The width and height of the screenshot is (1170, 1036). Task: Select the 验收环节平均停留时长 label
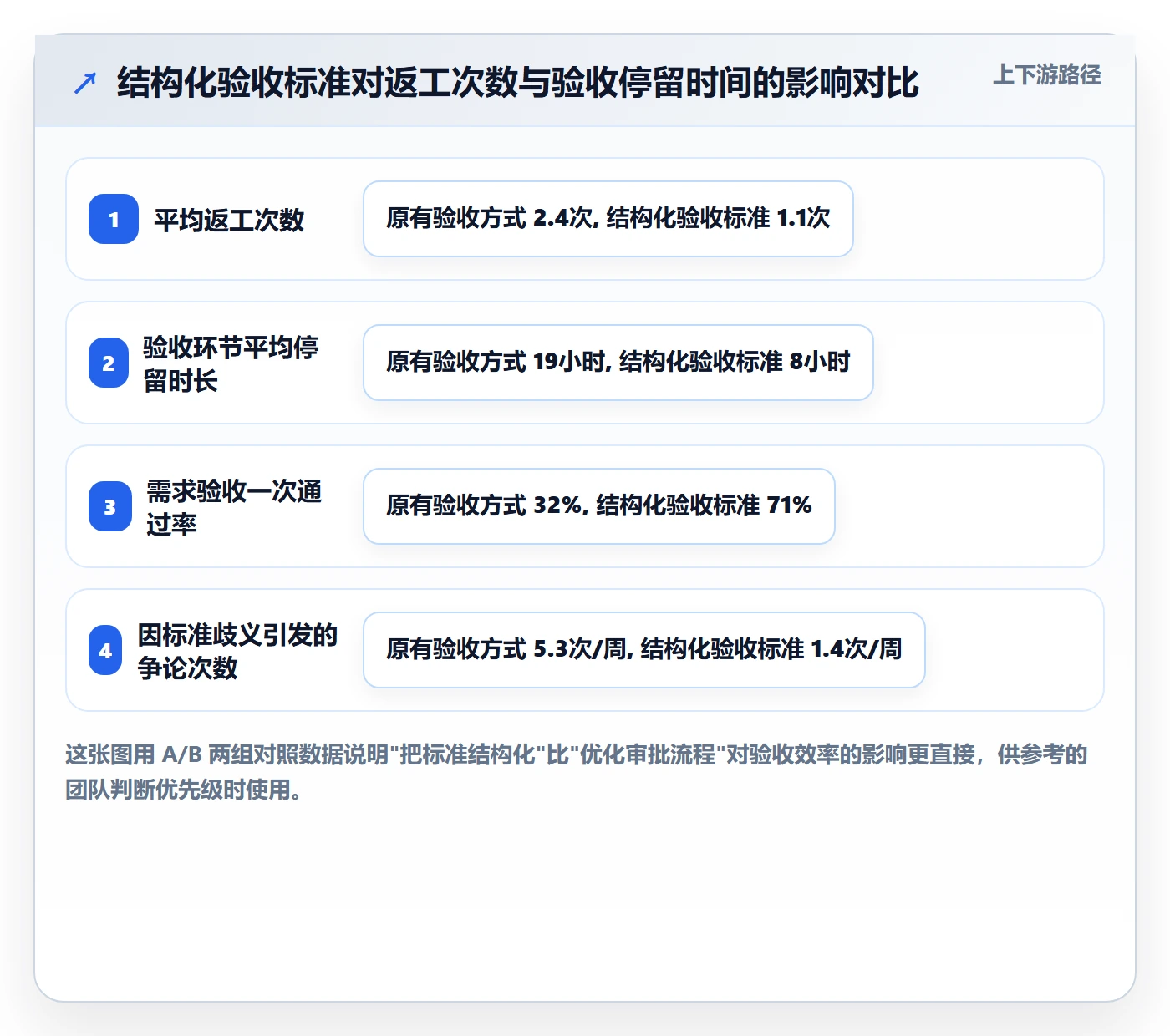(231, 363)
